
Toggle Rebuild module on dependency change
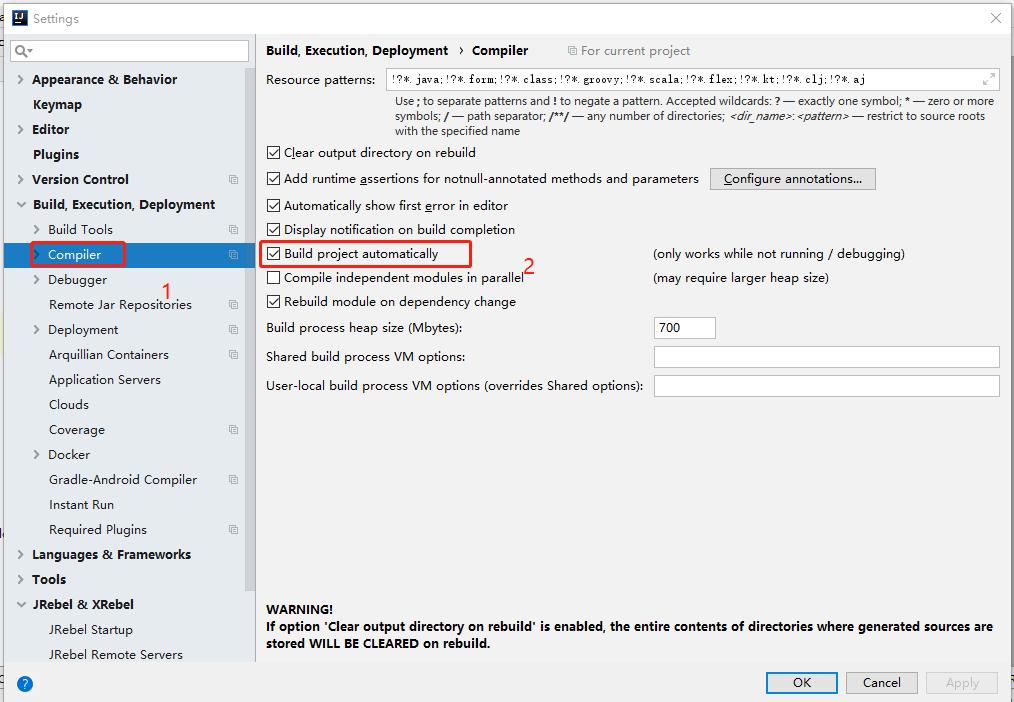274,302
